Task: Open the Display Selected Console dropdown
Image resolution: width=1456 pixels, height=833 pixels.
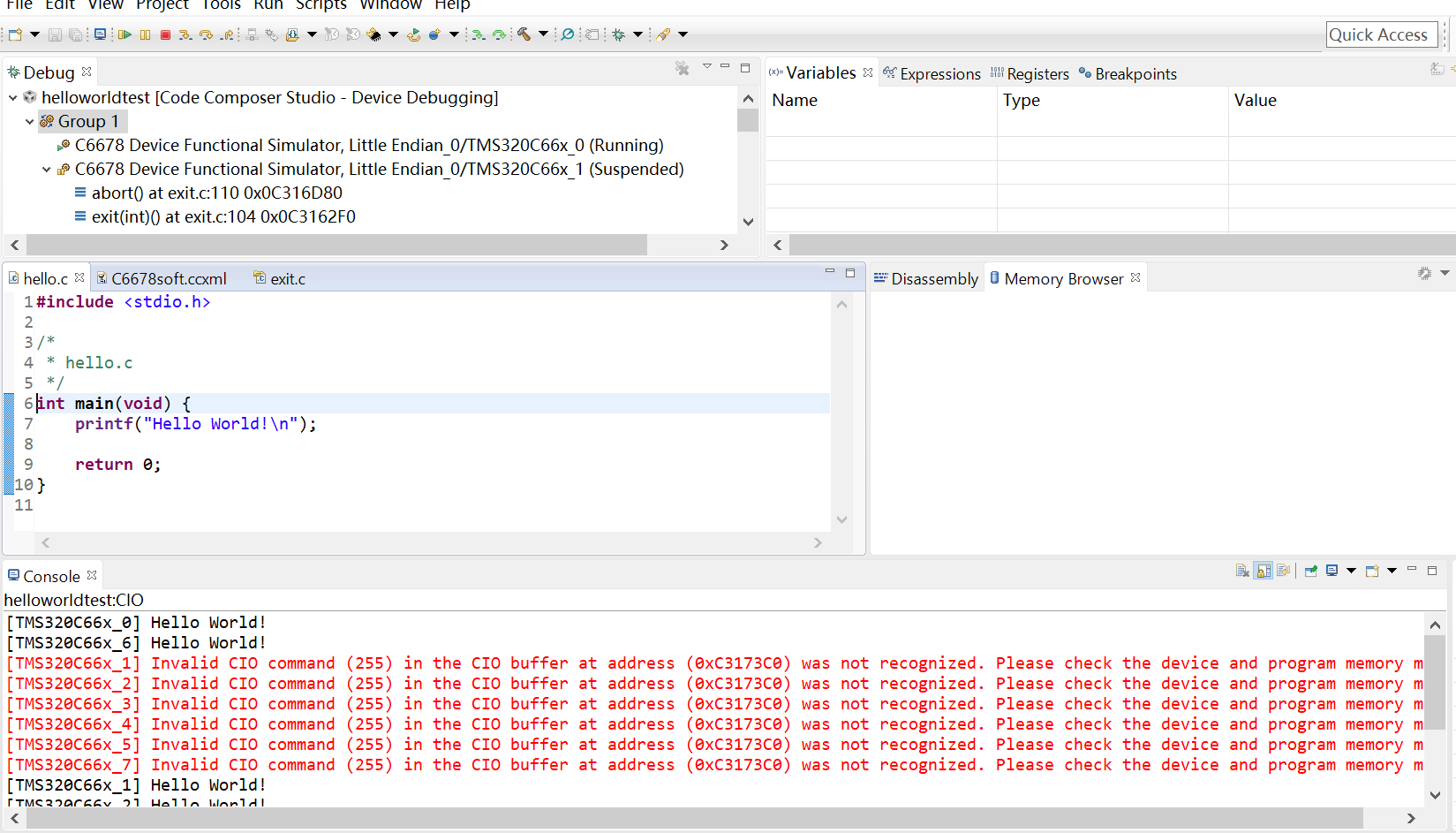Action: click(1351, 571)
